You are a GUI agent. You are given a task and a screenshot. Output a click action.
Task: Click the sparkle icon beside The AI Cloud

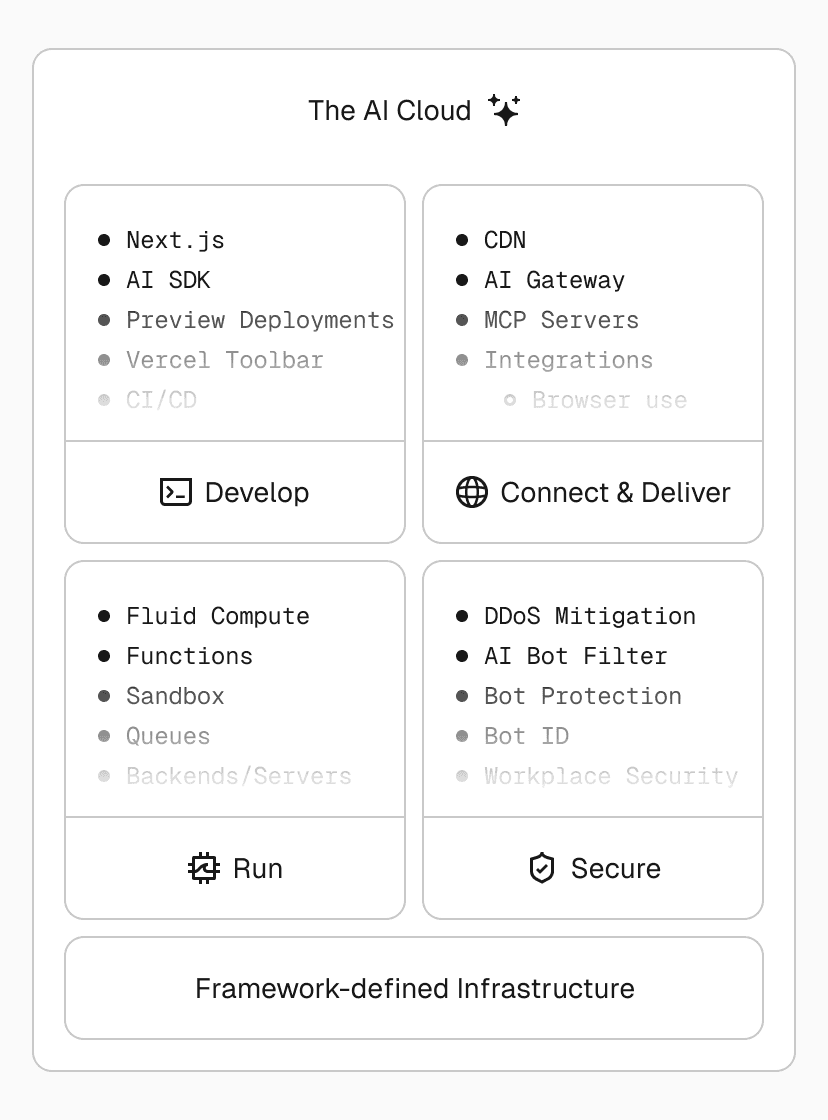[505, 110]
